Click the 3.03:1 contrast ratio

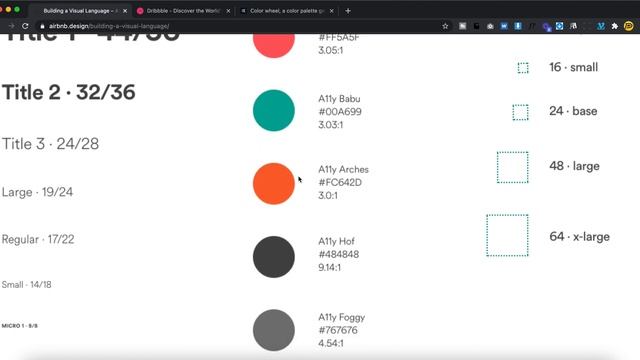click(x=331, y=125)
